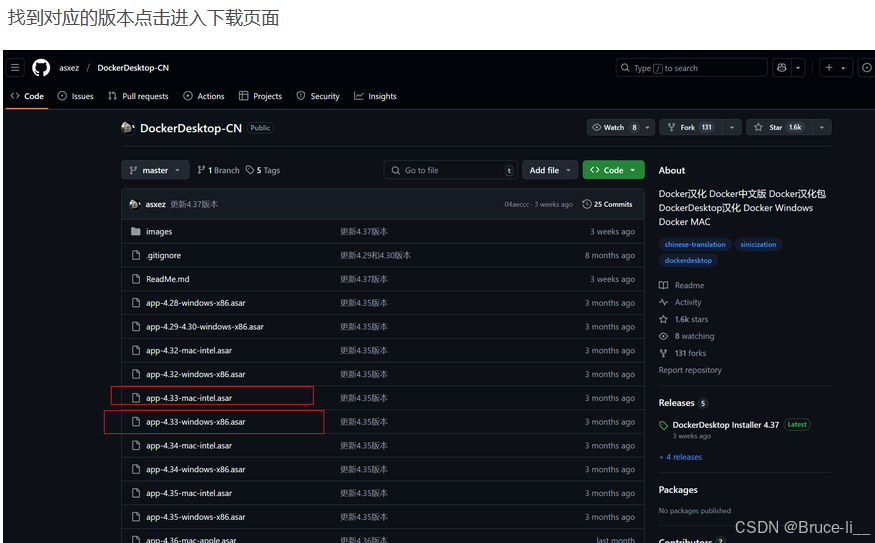Open app-4.35-mac-intel.asar
The height and width of the screenshot is (543, 875).
click(x=189, y=493)
